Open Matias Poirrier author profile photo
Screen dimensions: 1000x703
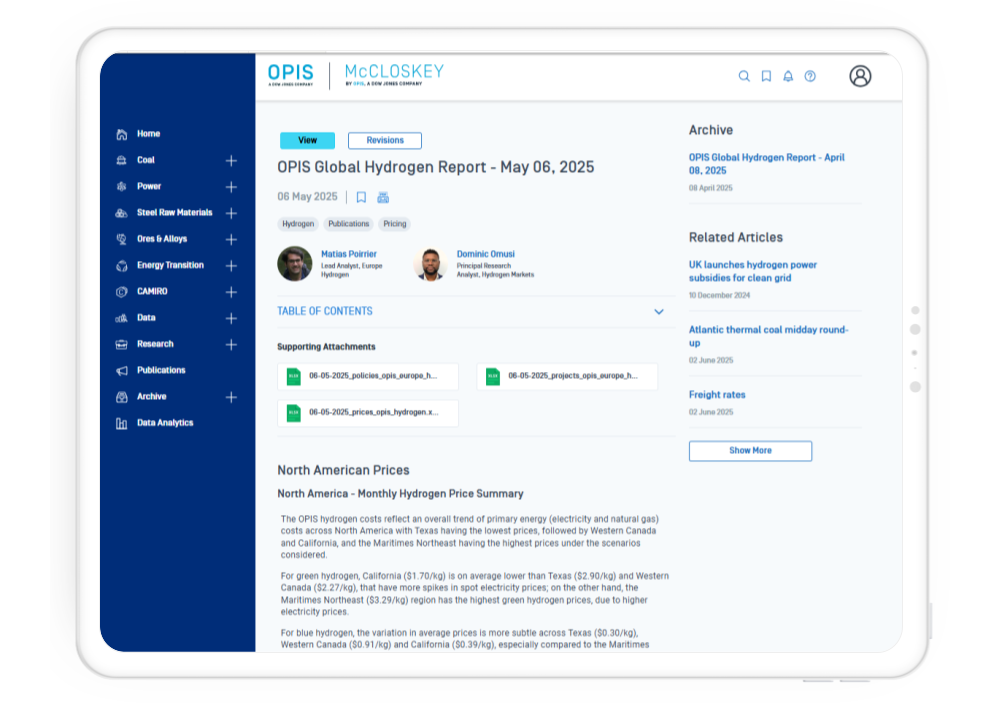[295, 264]
